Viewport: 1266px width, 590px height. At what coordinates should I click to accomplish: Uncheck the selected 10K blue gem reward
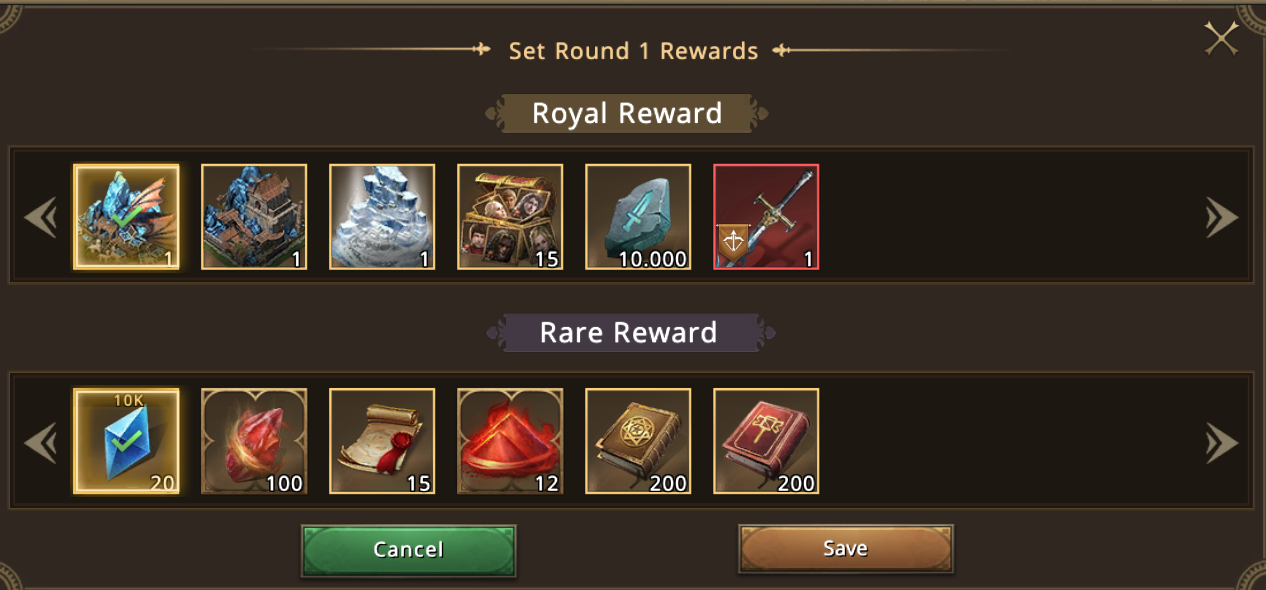pos(126,441)
